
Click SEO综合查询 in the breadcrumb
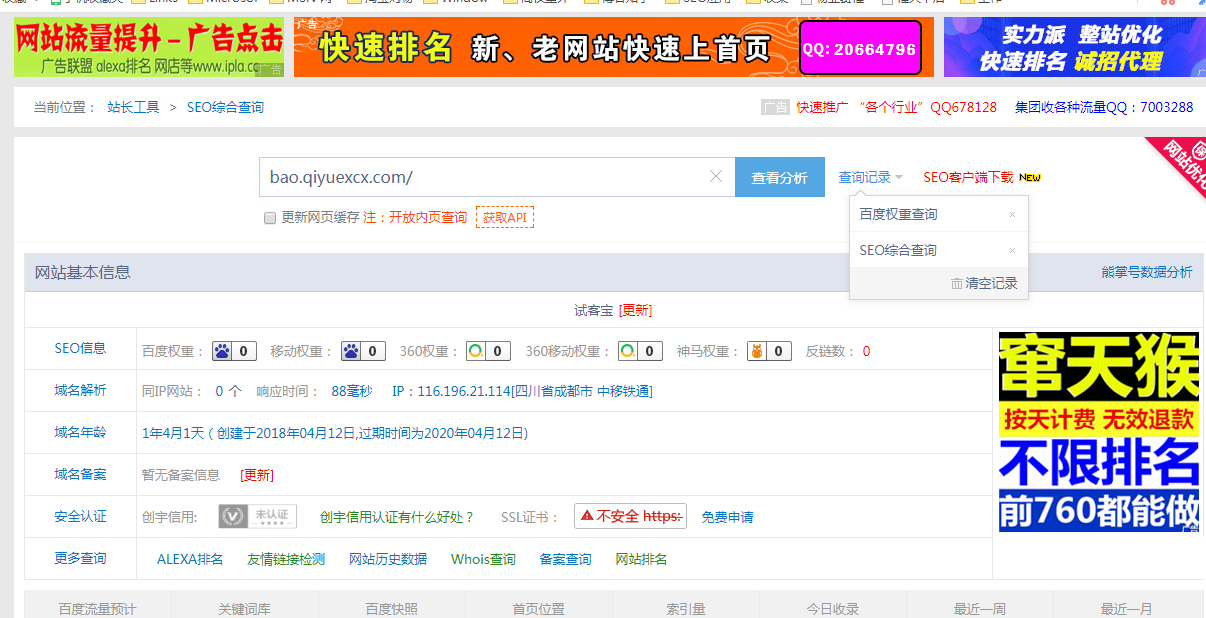[225, 107]
